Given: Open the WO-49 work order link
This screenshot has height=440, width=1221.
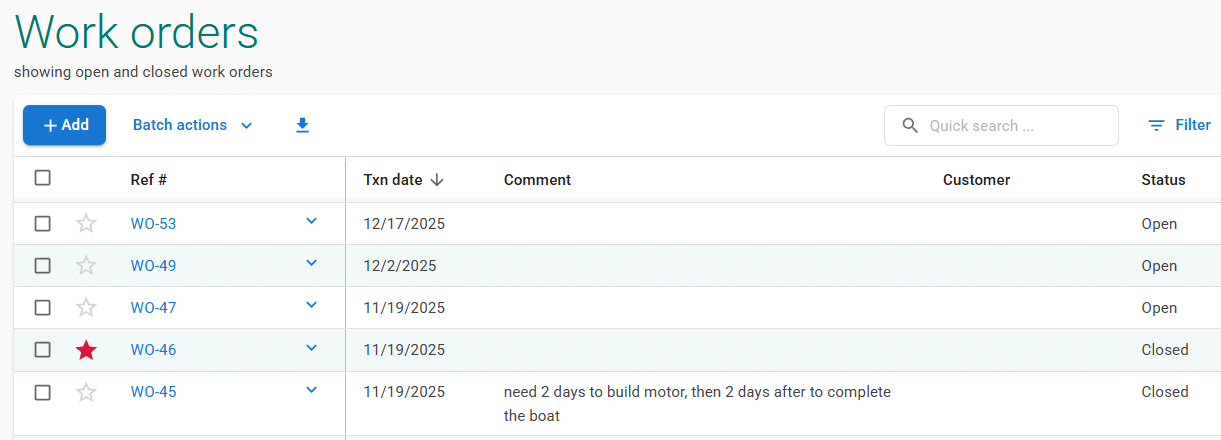Looking at the screenshot, I should click(153, 266).
